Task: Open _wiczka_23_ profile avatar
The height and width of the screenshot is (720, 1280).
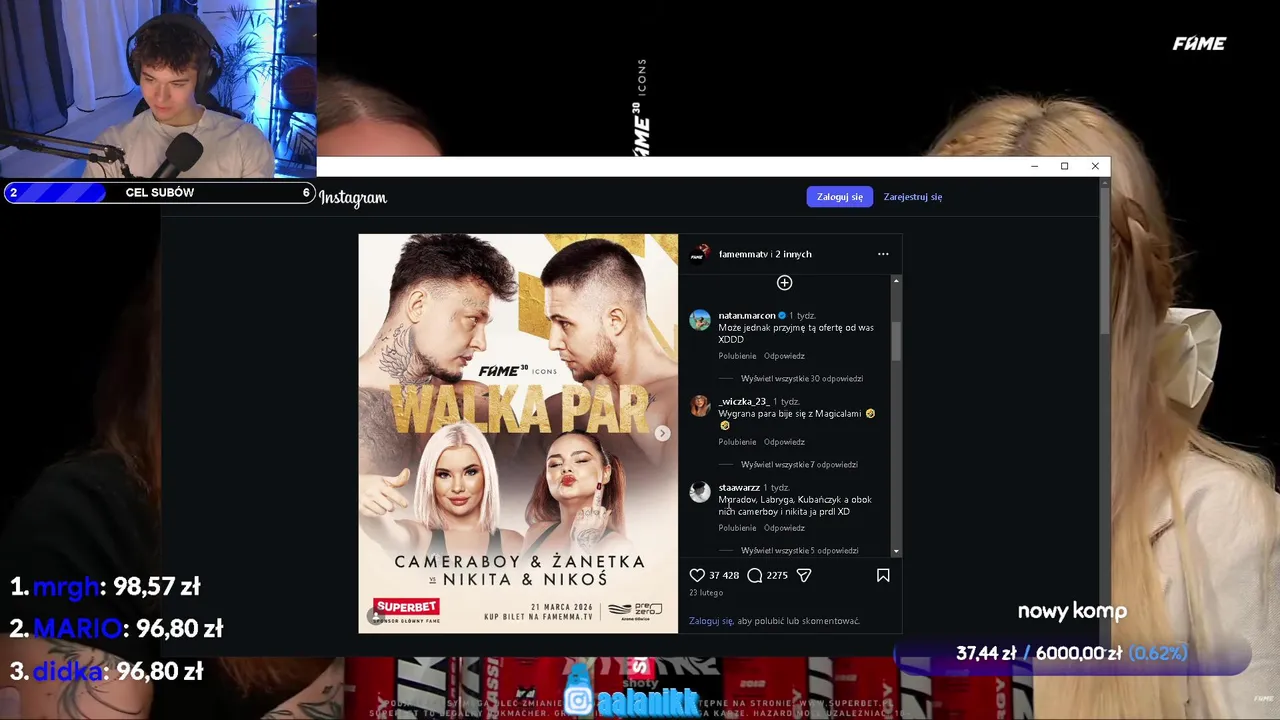Action: click(x=700, y=406)
